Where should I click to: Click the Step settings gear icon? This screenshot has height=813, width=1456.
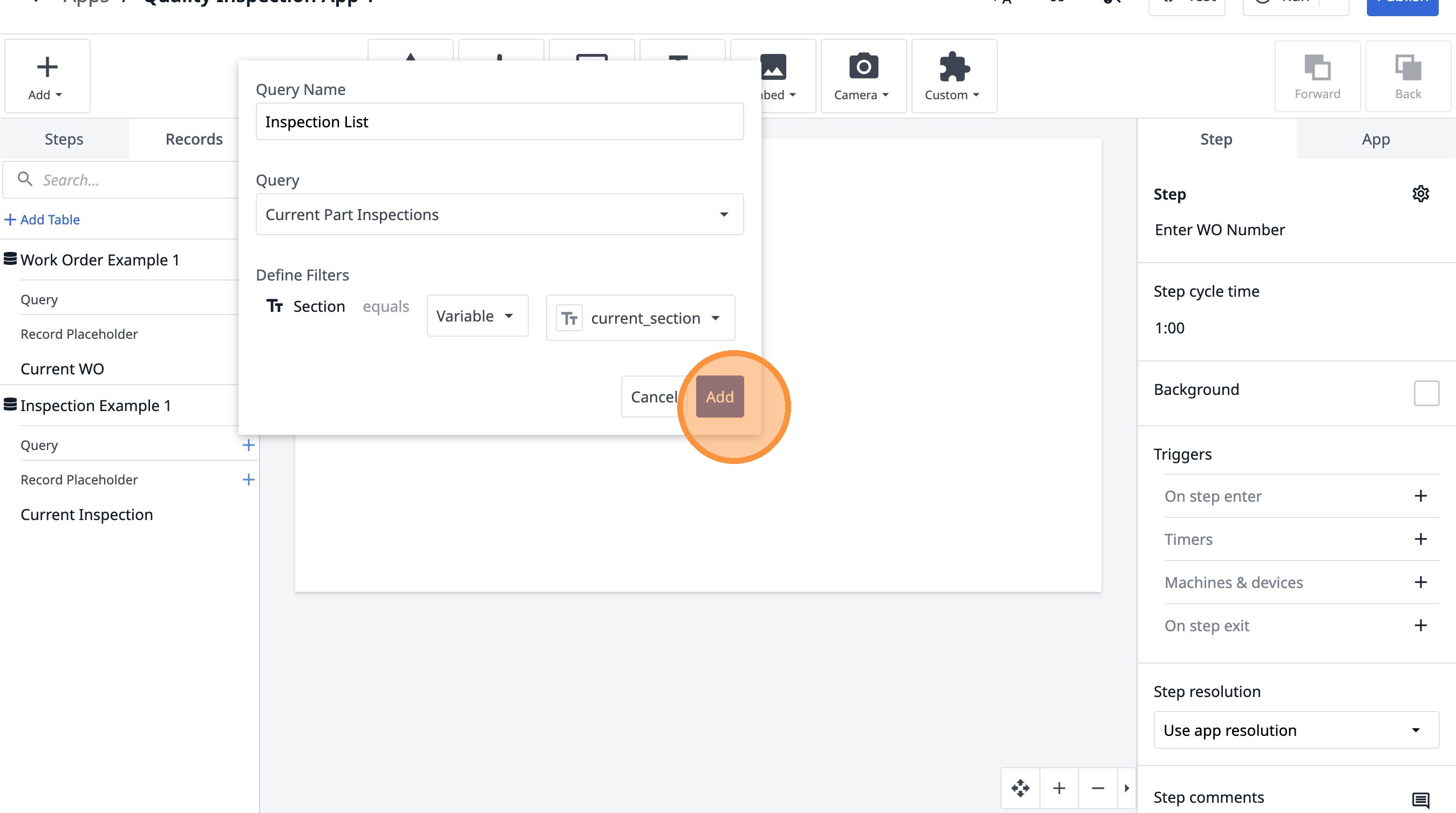coord(1420,194)
